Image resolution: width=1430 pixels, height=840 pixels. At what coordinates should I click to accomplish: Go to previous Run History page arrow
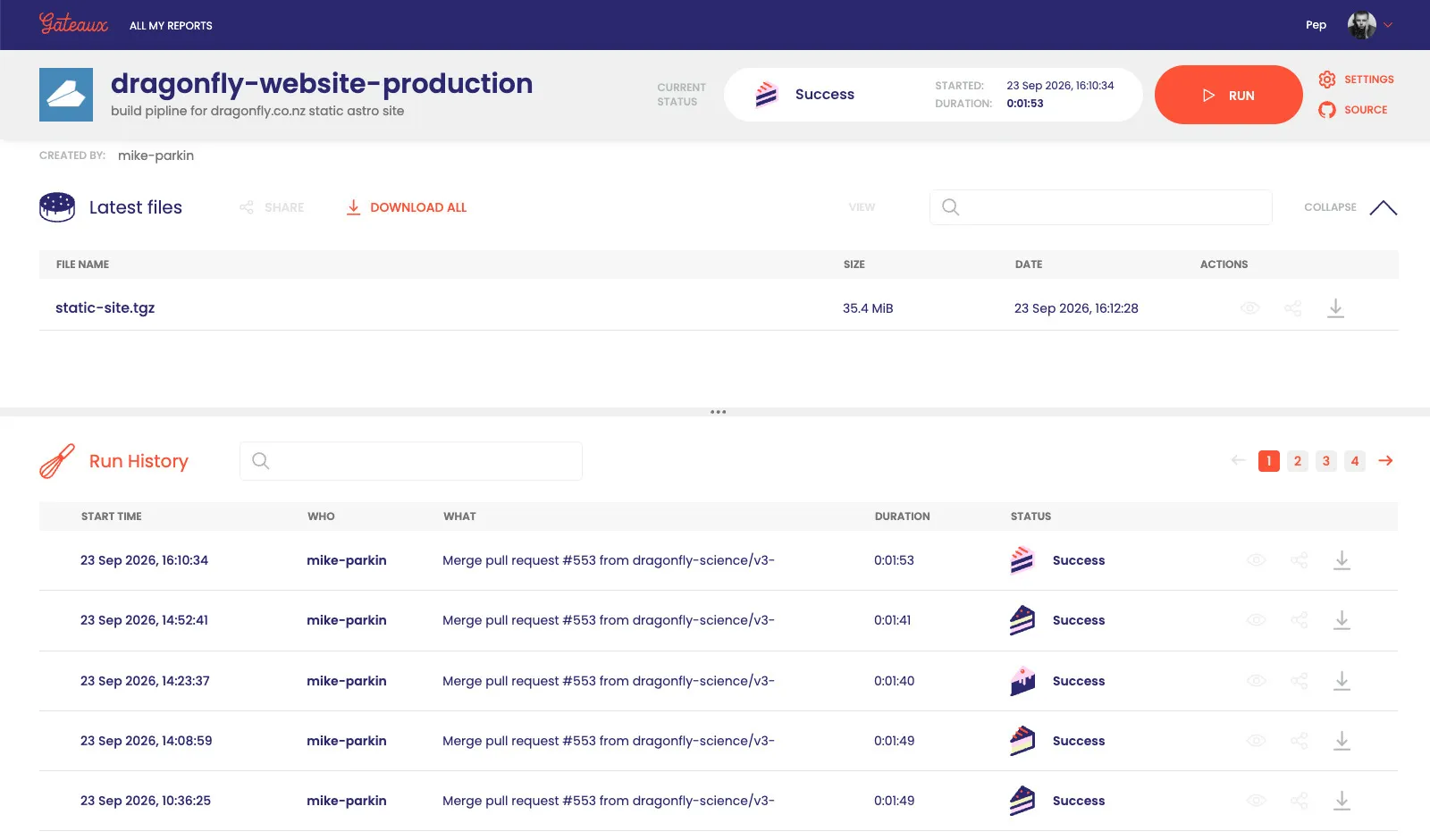1238,460
